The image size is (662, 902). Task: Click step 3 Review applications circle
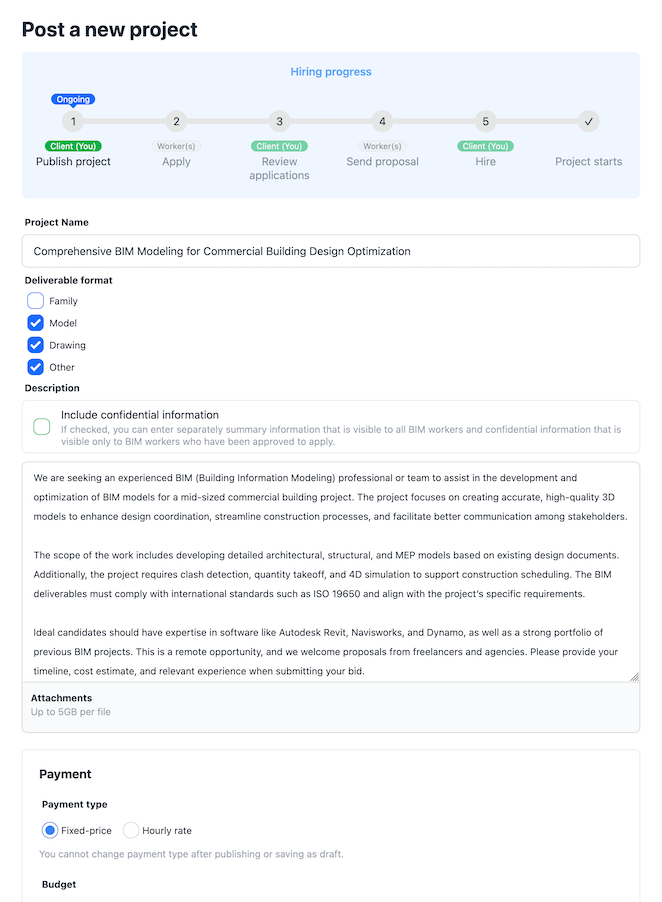coord(280,121)
